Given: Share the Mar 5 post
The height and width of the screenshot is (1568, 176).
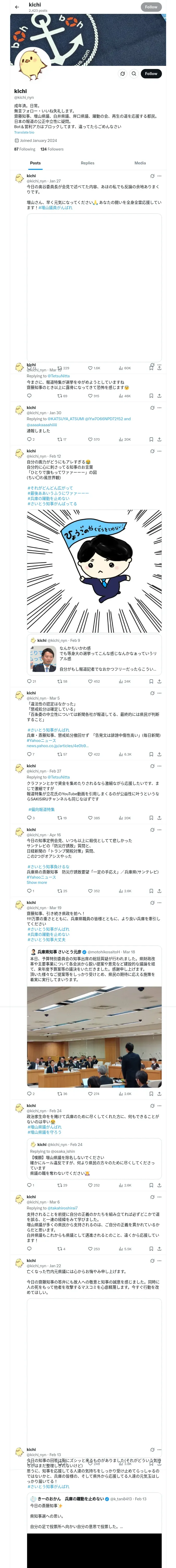Looking at the screenshot, I should (x=159, y=754).
